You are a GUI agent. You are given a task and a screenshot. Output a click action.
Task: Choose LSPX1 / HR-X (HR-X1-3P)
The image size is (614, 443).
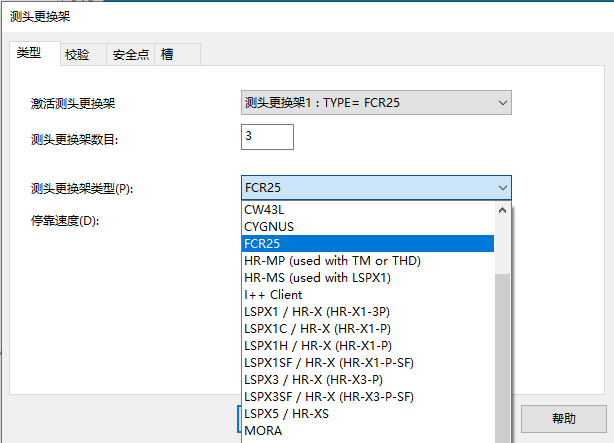(367, 312)
